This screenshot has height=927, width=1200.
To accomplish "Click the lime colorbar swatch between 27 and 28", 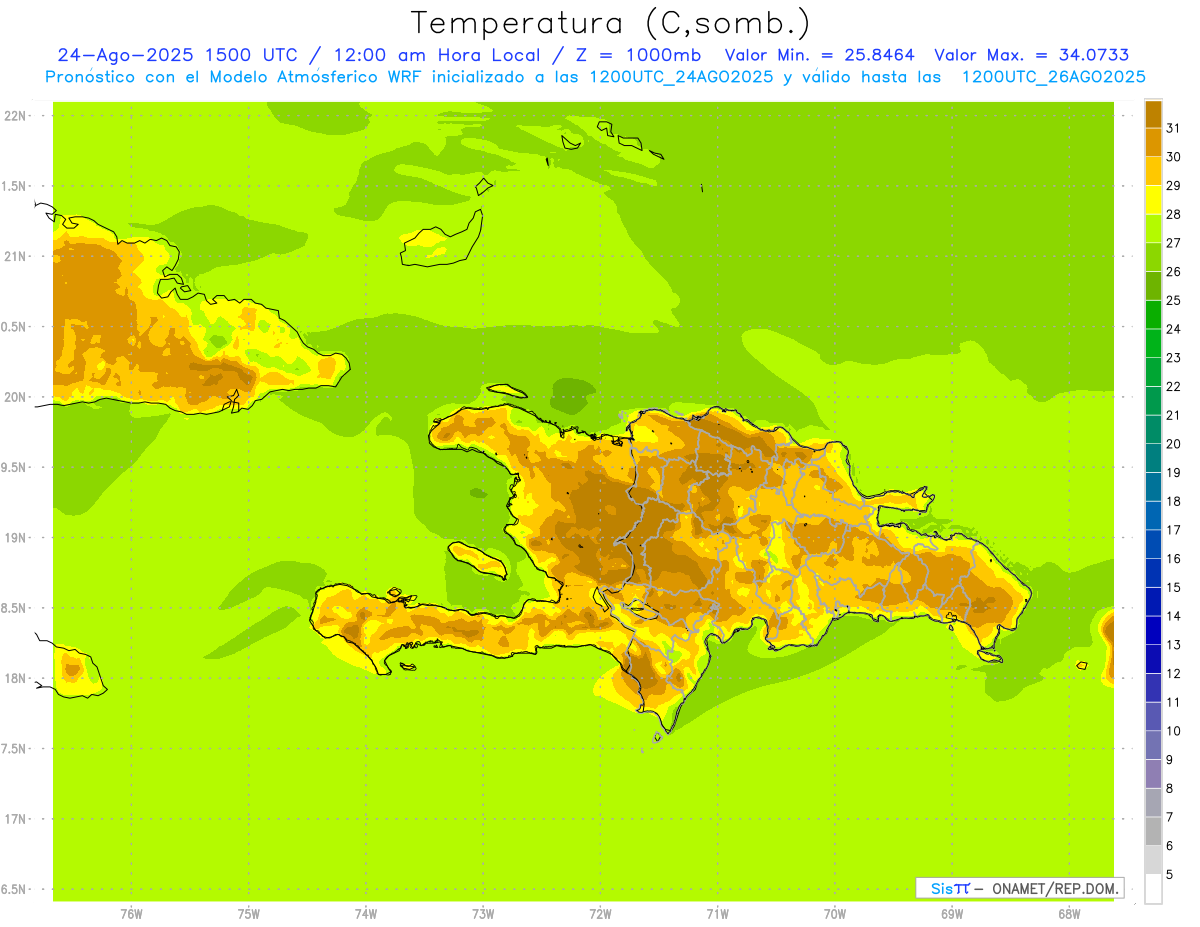I will coord(1153,228).
